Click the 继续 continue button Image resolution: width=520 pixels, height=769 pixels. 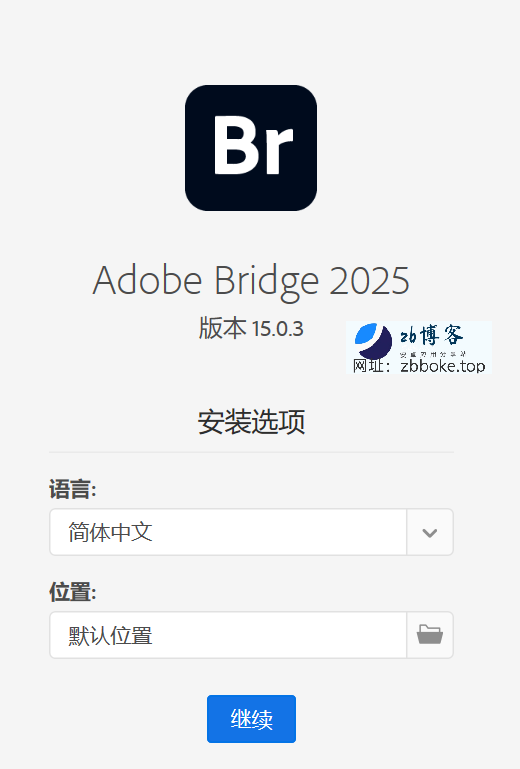(251, 719)
